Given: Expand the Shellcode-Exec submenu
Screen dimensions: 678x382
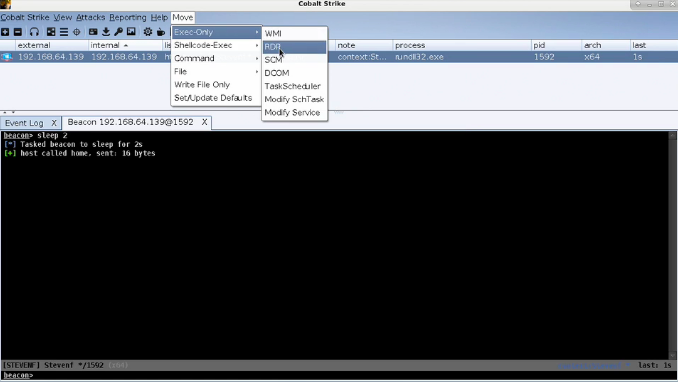Looking at the screenshot, I should (x=217, y=45).
